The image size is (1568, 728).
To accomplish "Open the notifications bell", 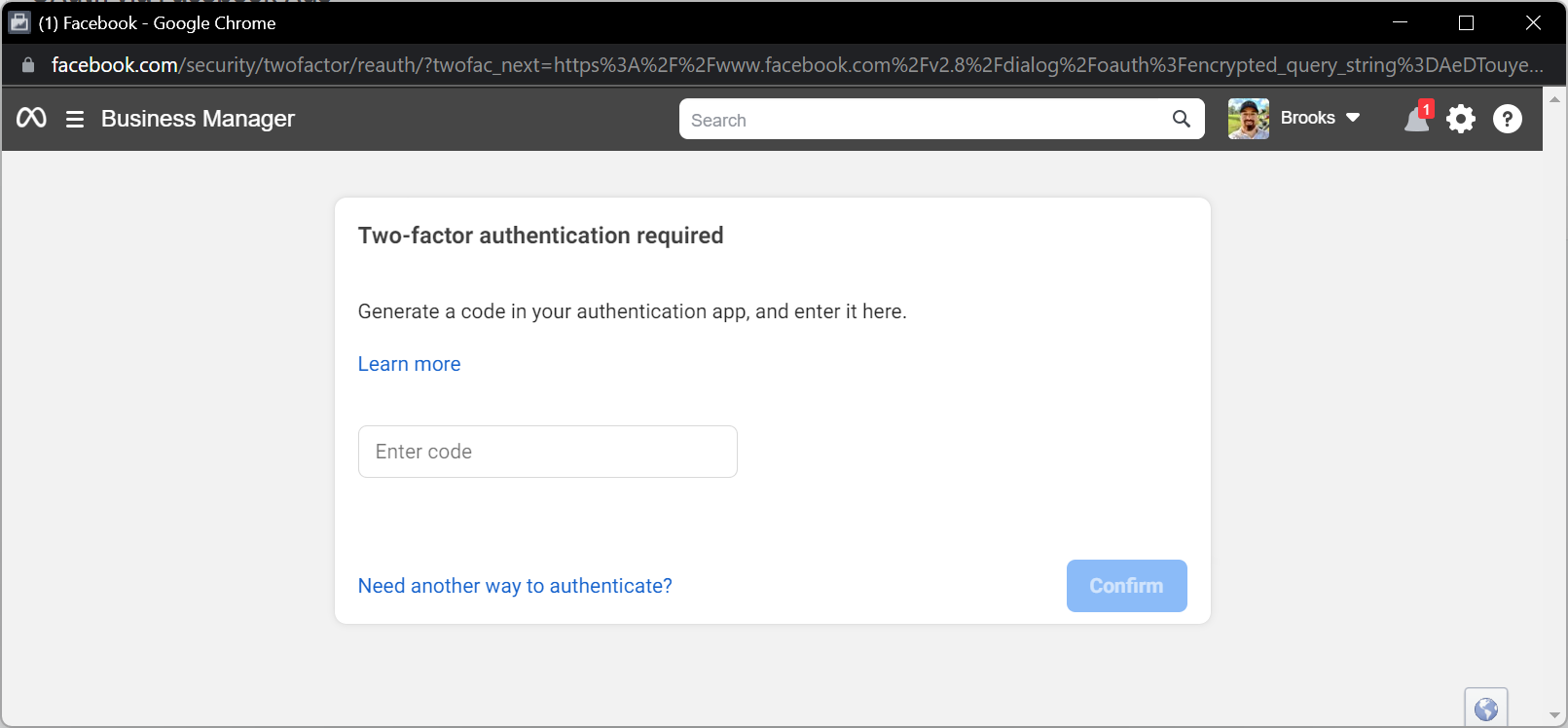I will click(x=1416, y=120).
